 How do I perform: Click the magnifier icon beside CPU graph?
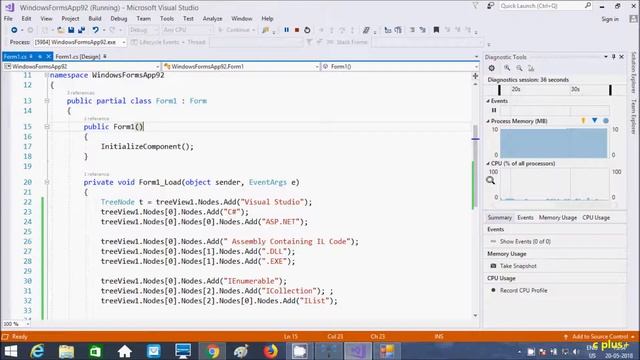(491, 180)
